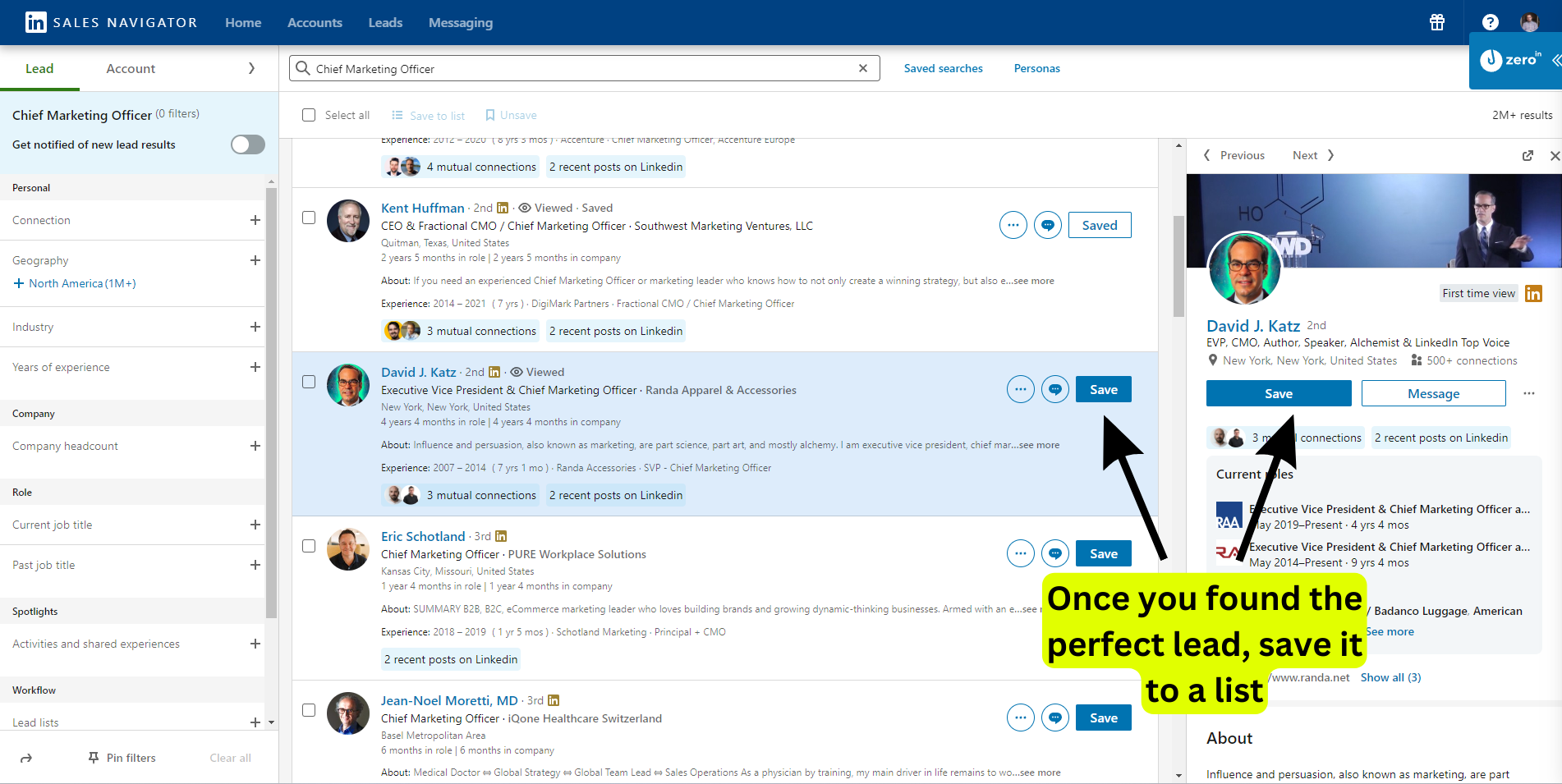This screenshot has height=784, width=1562.
Task: Click the Unsave bookmark icon
Action: (490, 115)
